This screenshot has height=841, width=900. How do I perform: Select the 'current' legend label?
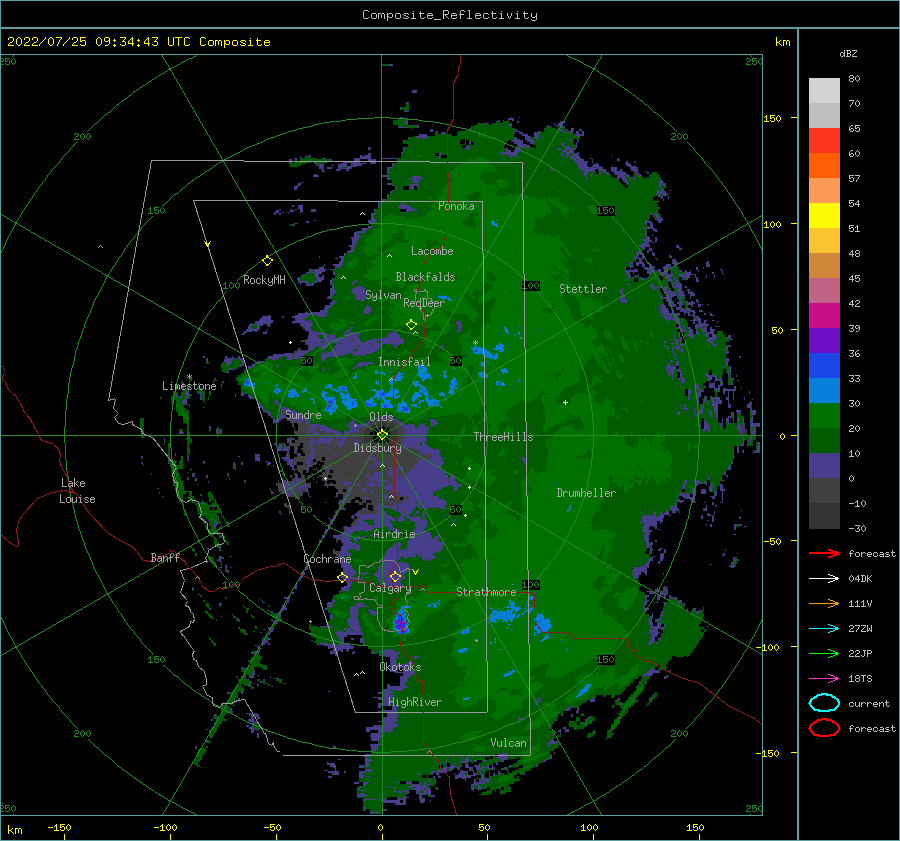(x=869, y=703)
